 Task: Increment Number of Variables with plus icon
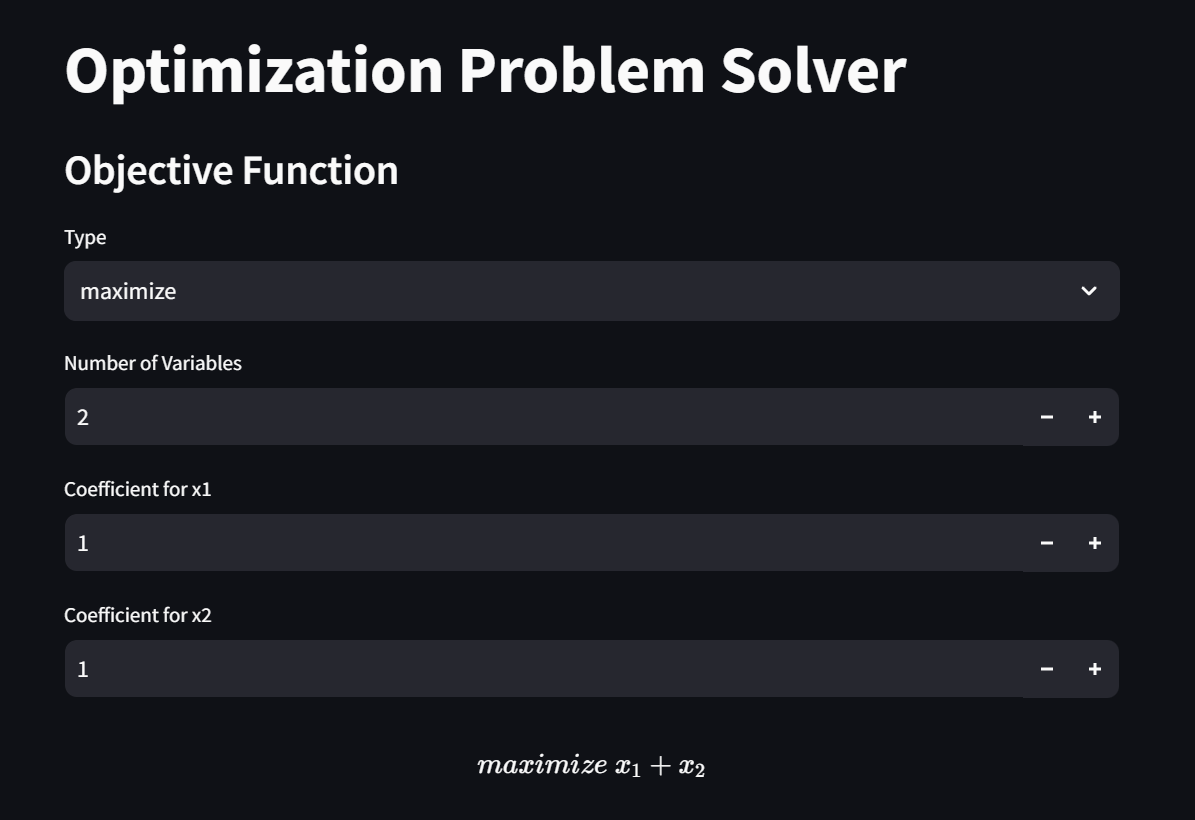[x=1094, y=416]
